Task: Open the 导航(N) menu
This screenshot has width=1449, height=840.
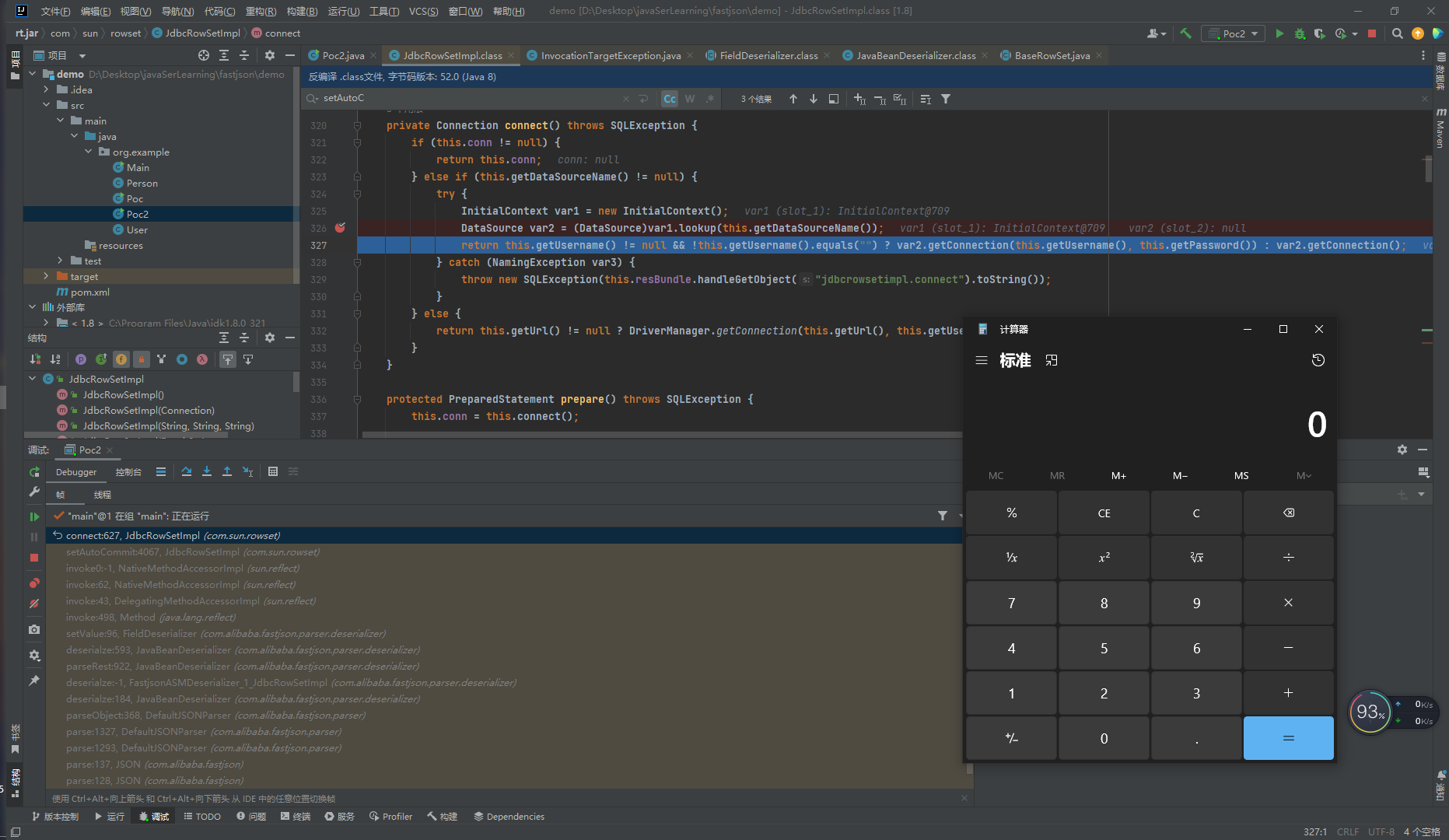Action: coord(177,11)
